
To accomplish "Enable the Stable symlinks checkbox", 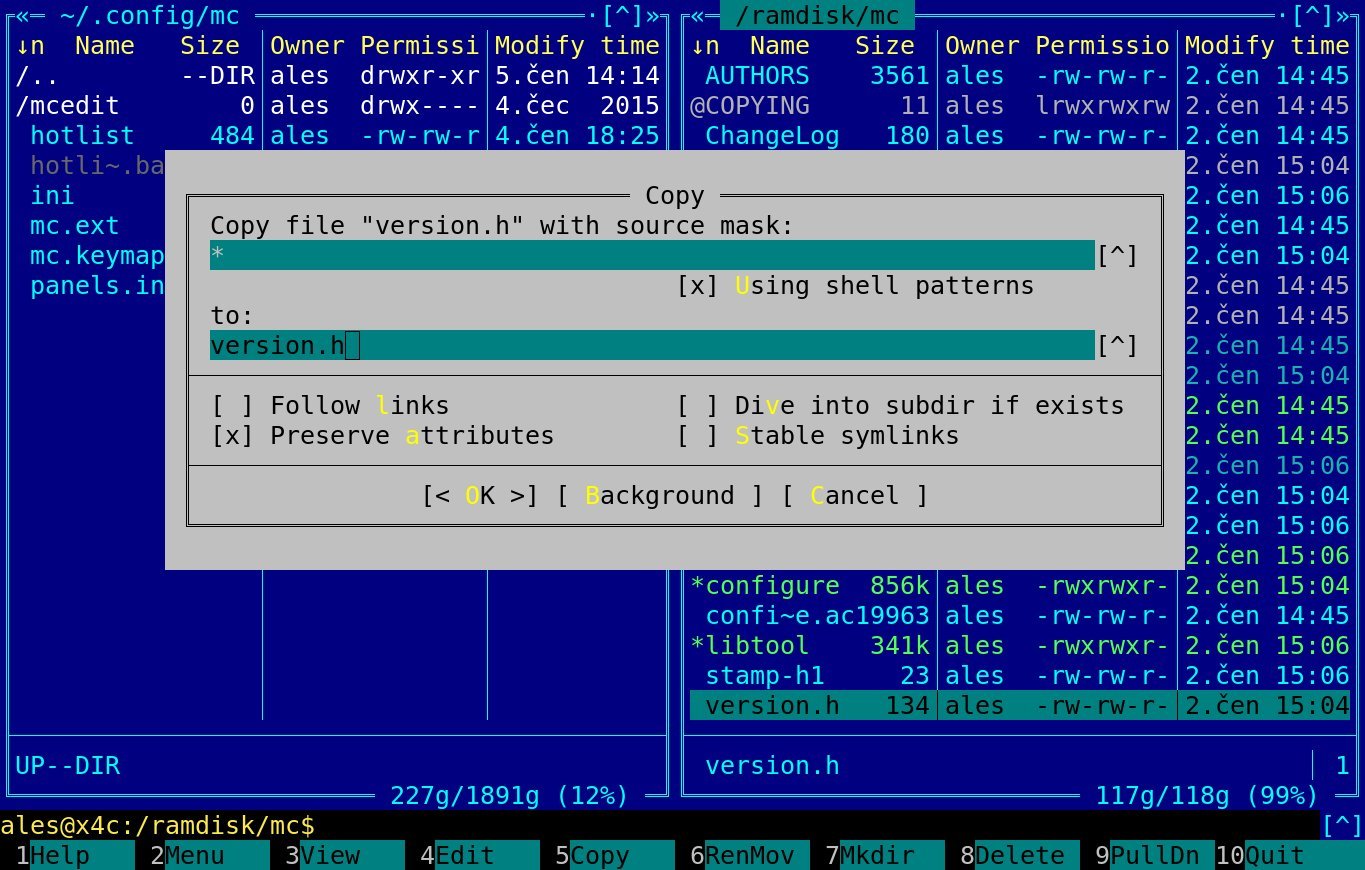I will 698,436.
